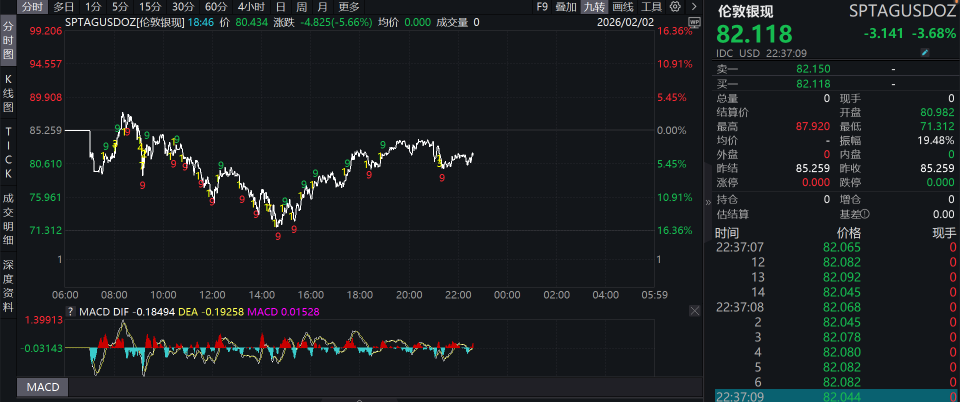Click the 价格 column header
The image size is (960, 402).
click(849, 233)
